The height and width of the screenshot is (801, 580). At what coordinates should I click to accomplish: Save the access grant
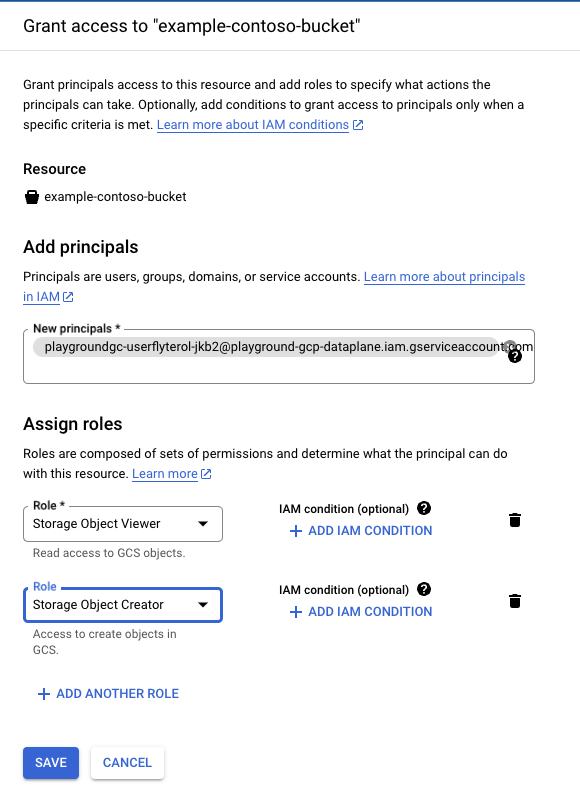tap(51, 763)
